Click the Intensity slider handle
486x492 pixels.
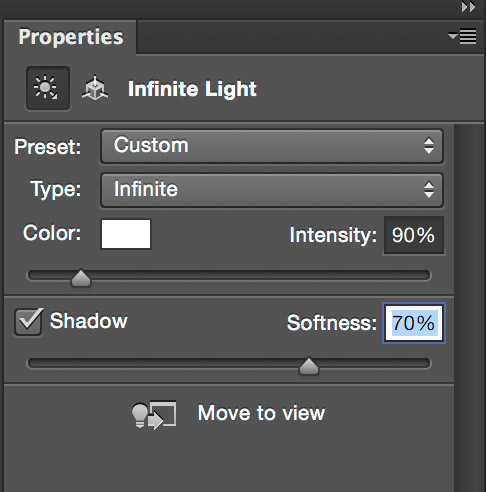click(x=81, y=278)
